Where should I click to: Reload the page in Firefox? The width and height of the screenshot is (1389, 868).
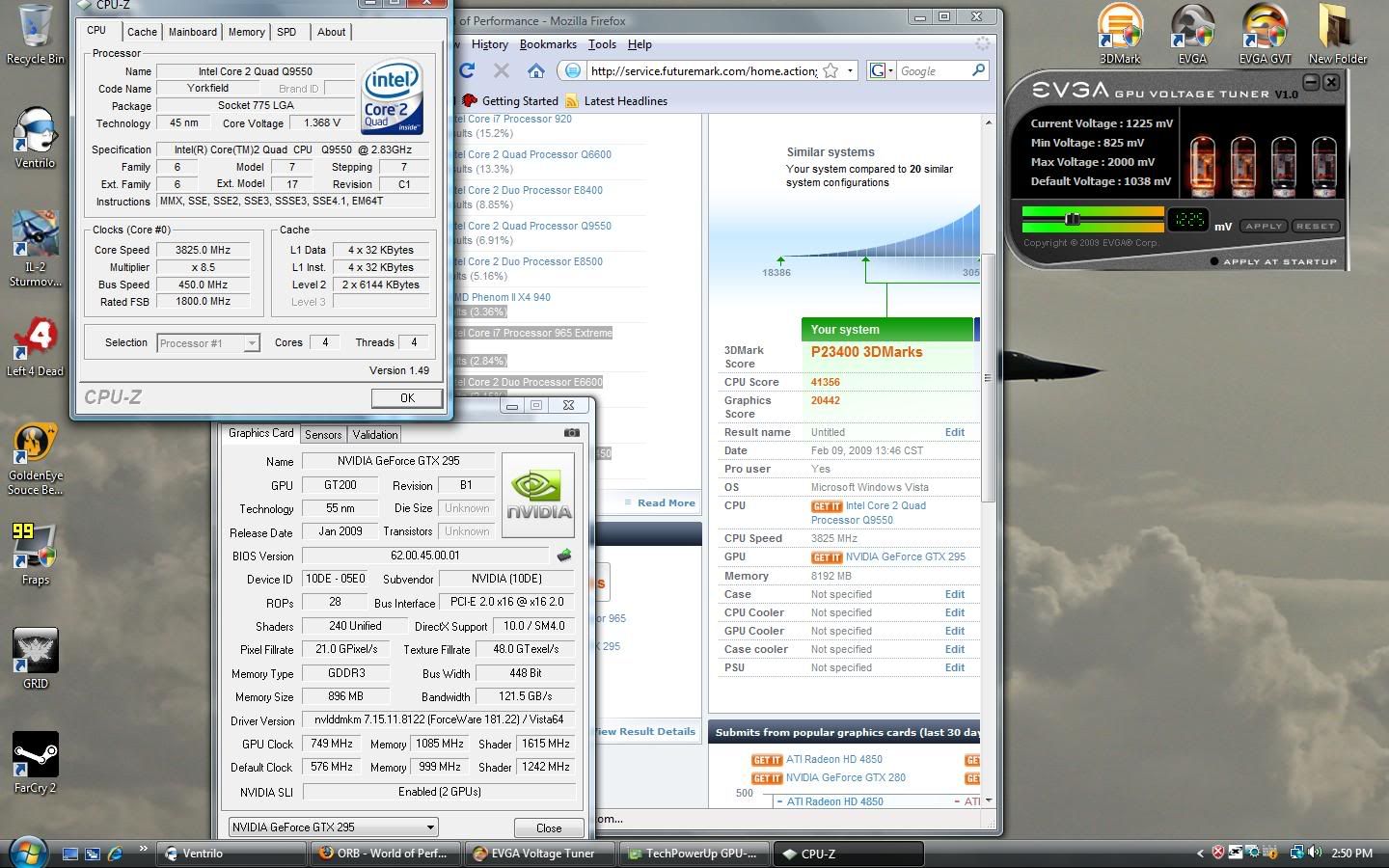(x=467, y=70)
